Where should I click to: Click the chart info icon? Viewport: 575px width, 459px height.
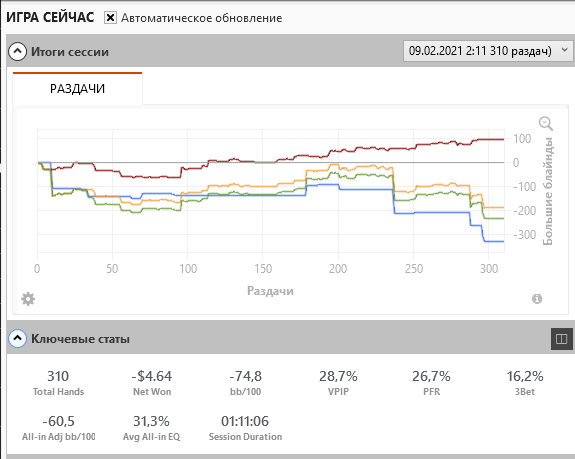[x=537, y=299]
